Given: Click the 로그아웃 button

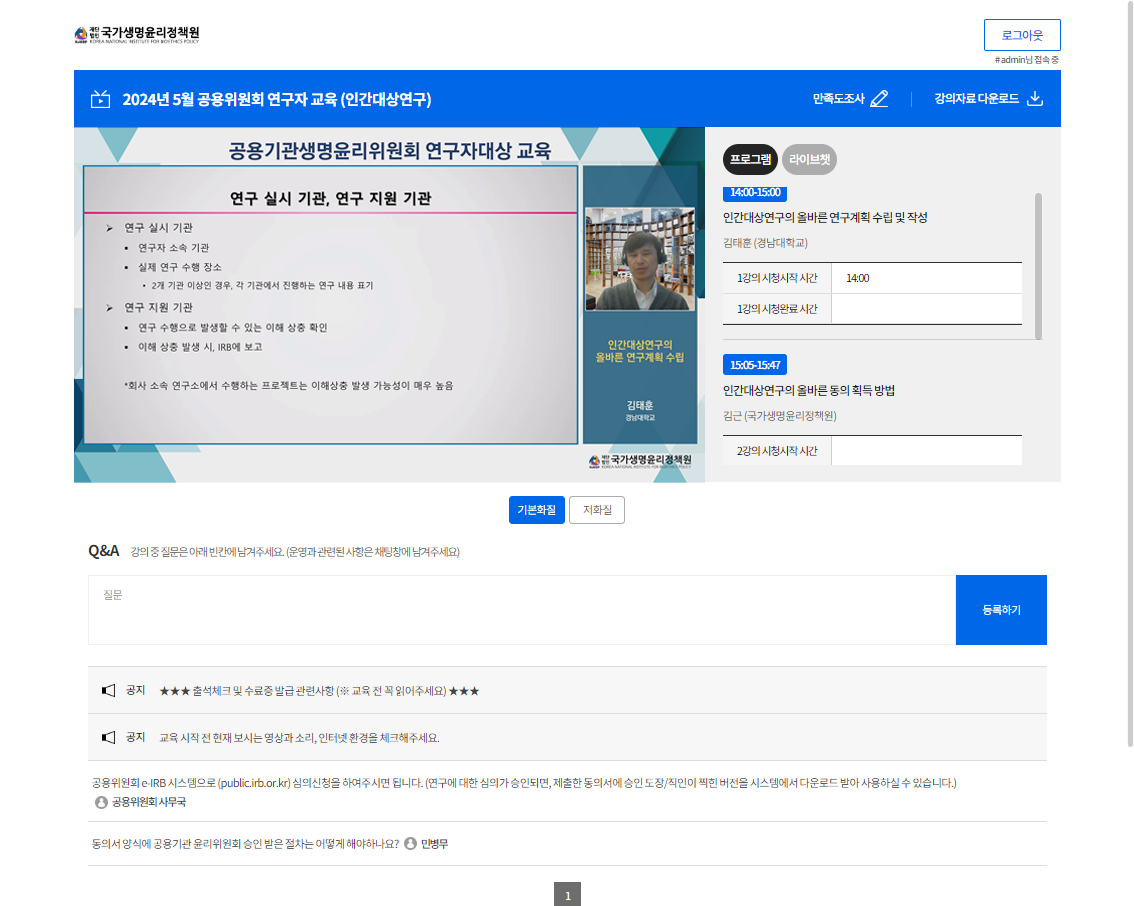Looking at the screenshot, I should (1022, 35).
